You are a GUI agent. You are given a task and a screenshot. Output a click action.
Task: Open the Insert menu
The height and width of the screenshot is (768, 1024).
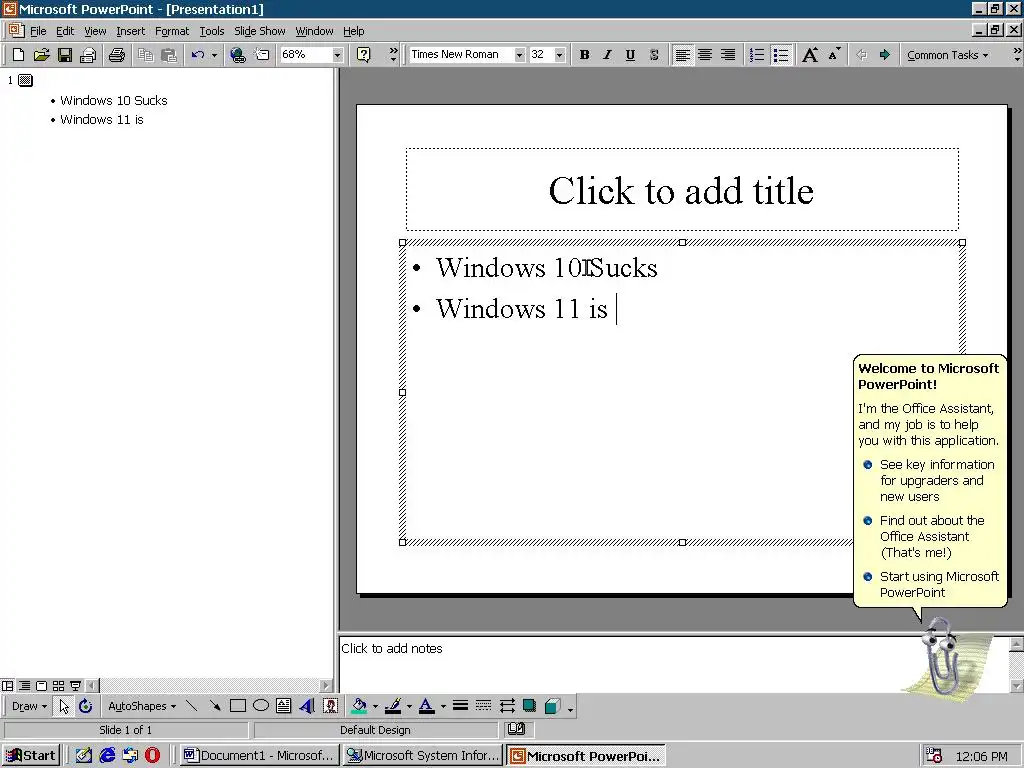[x=131, y=31]
